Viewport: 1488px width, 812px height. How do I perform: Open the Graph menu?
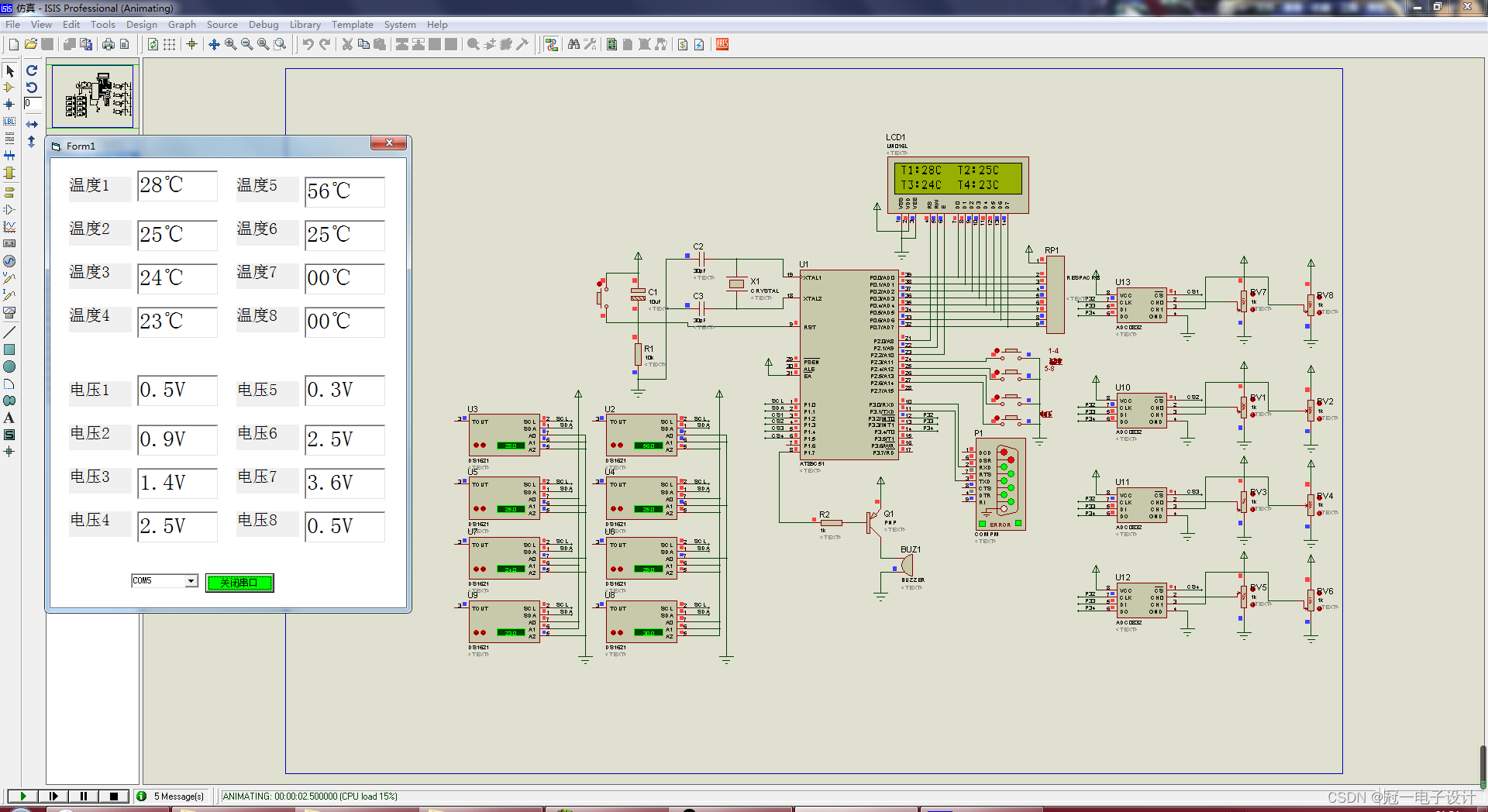tap(182, 25)
